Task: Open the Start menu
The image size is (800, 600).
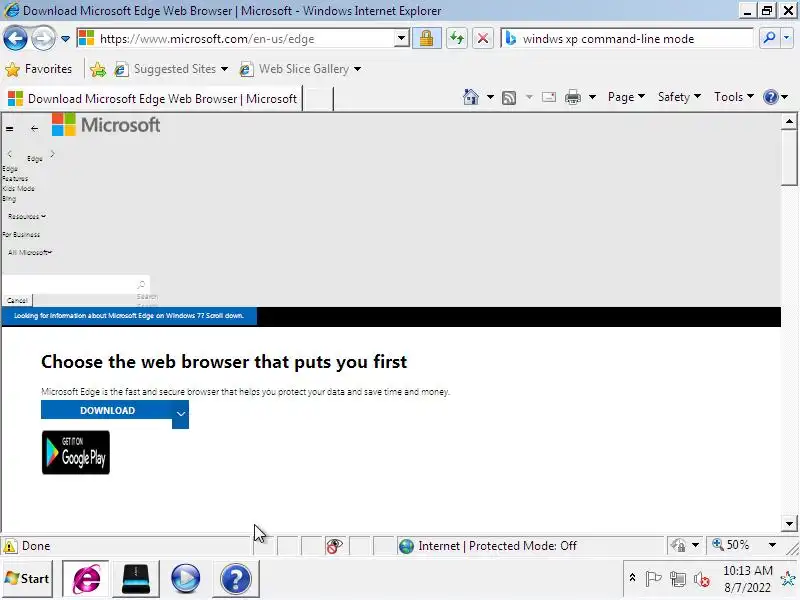Action: coord(28,579)
